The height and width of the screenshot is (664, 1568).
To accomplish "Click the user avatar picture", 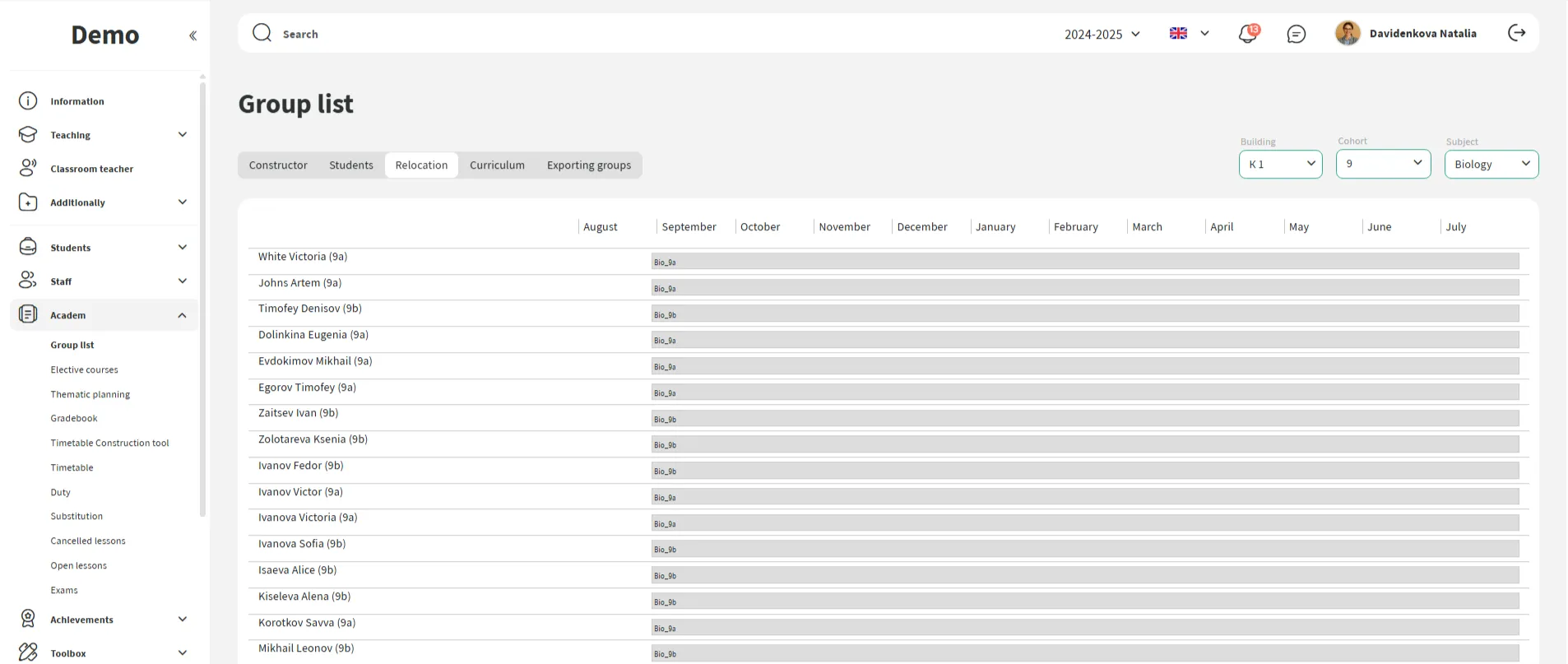I will pyautogui.click(x=1347, y=33).
